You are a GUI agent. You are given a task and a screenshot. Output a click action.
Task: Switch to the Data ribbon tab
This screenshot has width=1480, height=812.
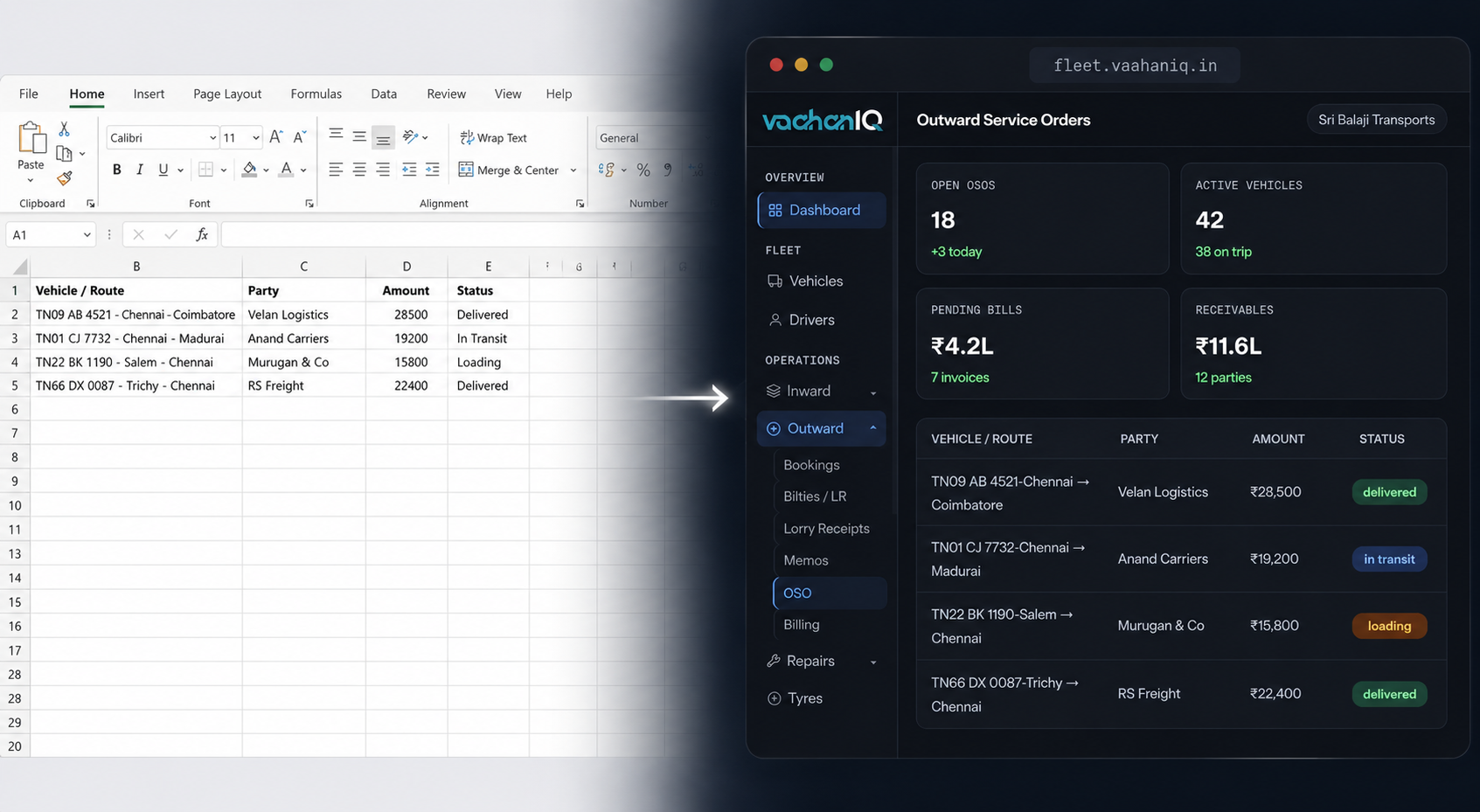(384, 94)
